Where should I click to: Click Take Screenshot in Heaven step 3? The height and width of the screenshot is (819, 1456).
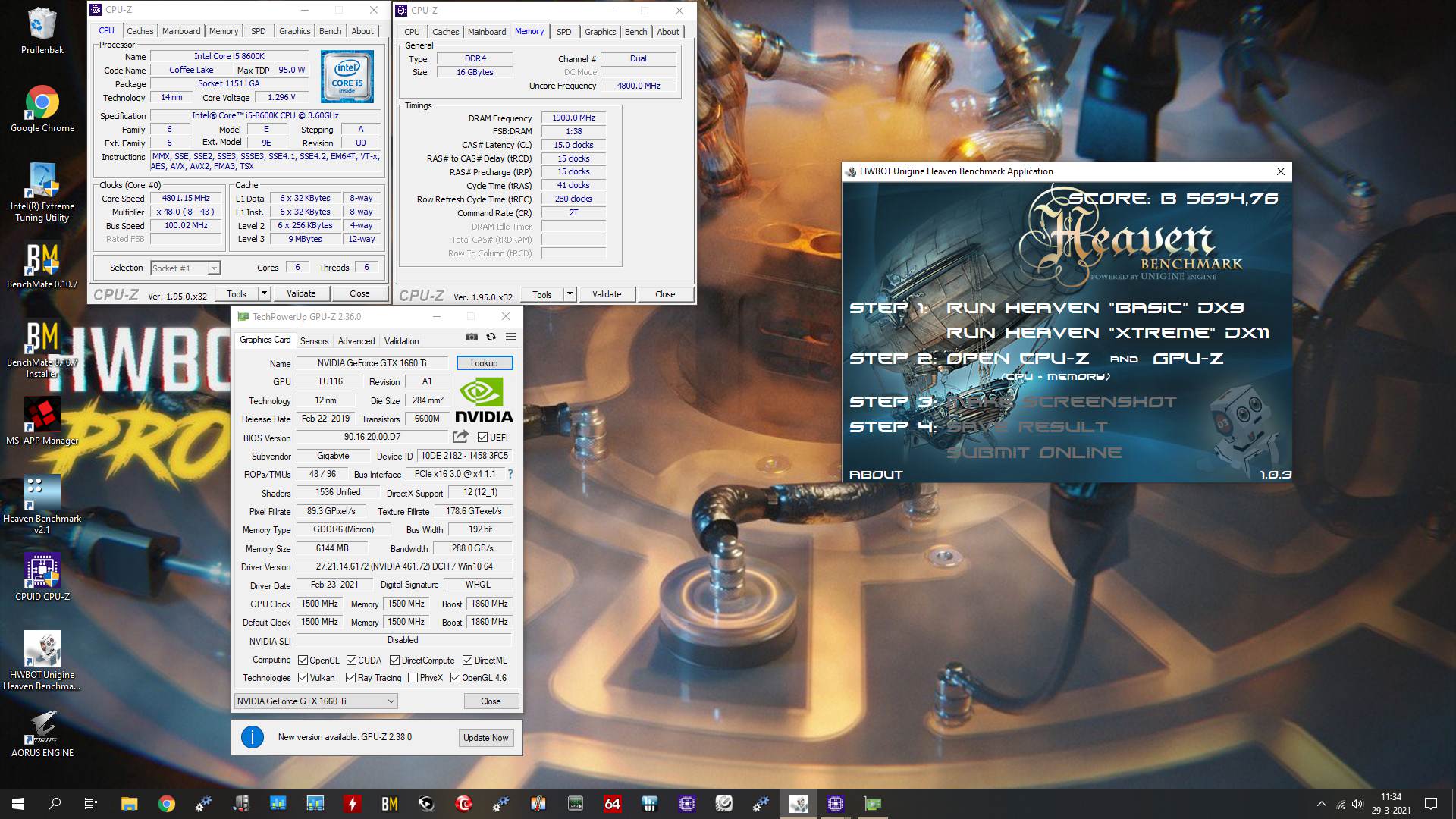[x=1062, y=402]
